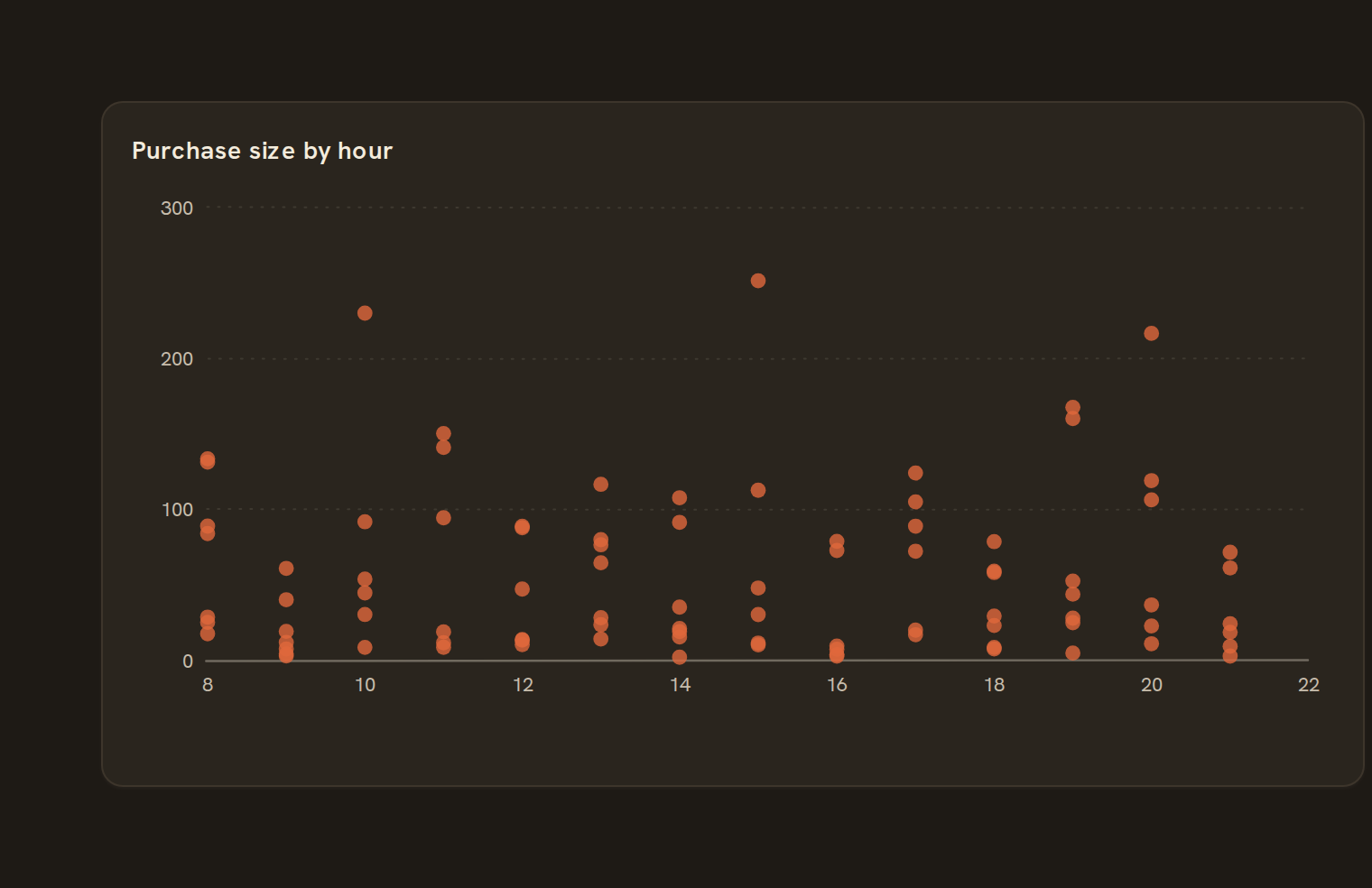This screenshot has width=1372, height=888.
Task: Click the x-axis label for hour 12
Action: (523, 685)
